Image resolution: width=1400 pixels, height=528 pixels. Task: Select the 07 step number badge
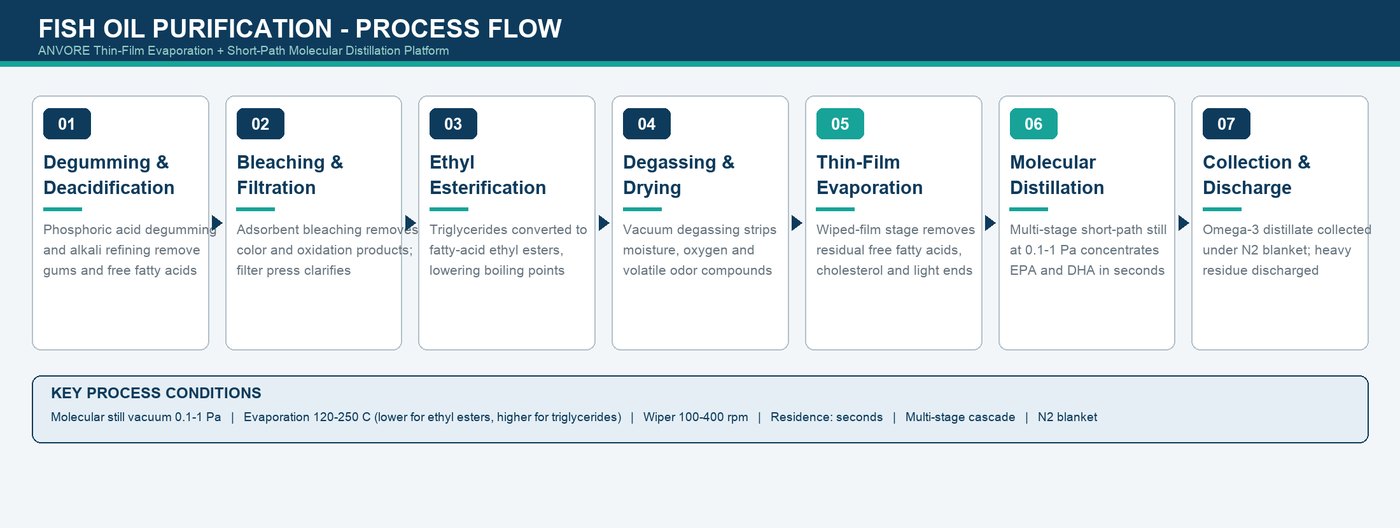tap(1226, 124)
